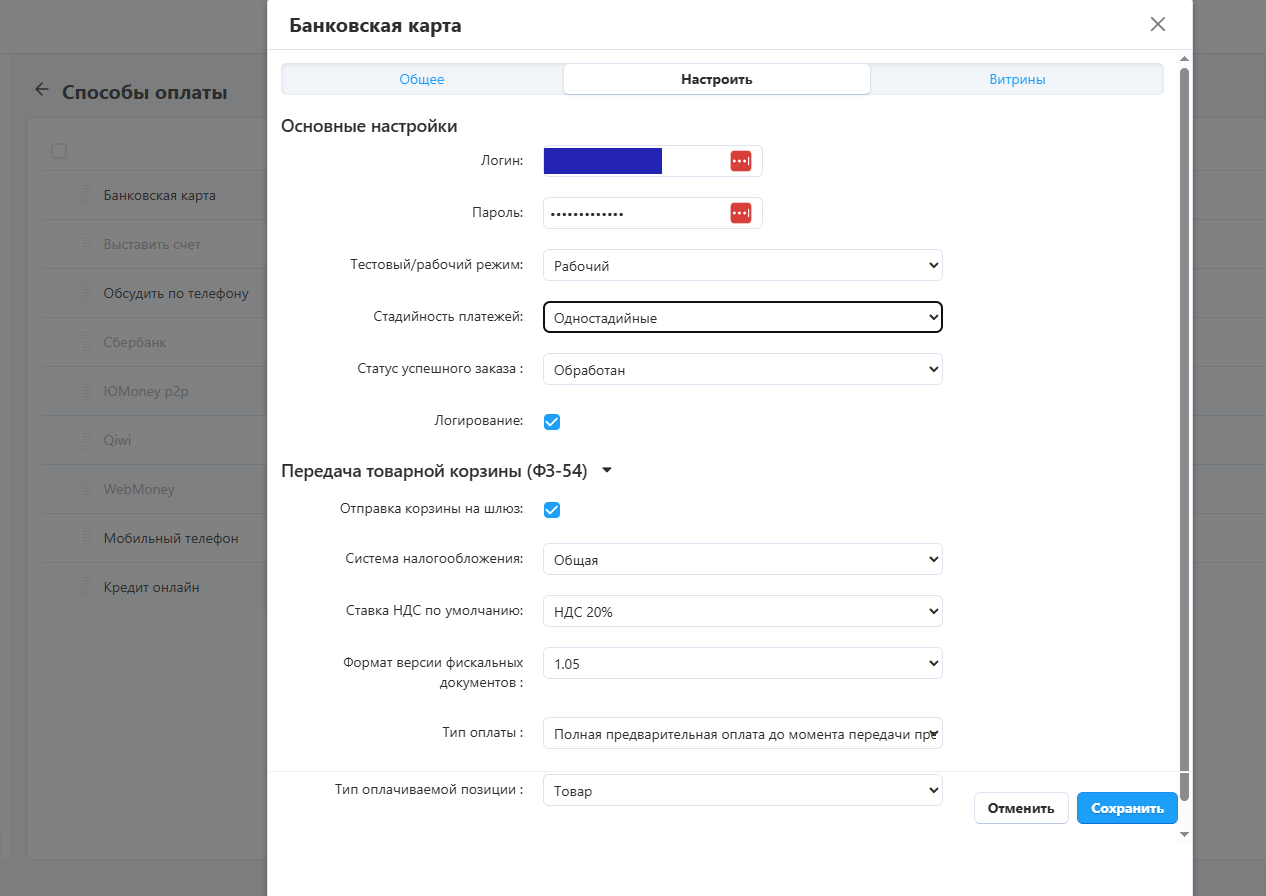This screenshot has width=1266, height=896.
Task: Grab drag handle of Обсудить по телефону row
Action: [87, 293]
